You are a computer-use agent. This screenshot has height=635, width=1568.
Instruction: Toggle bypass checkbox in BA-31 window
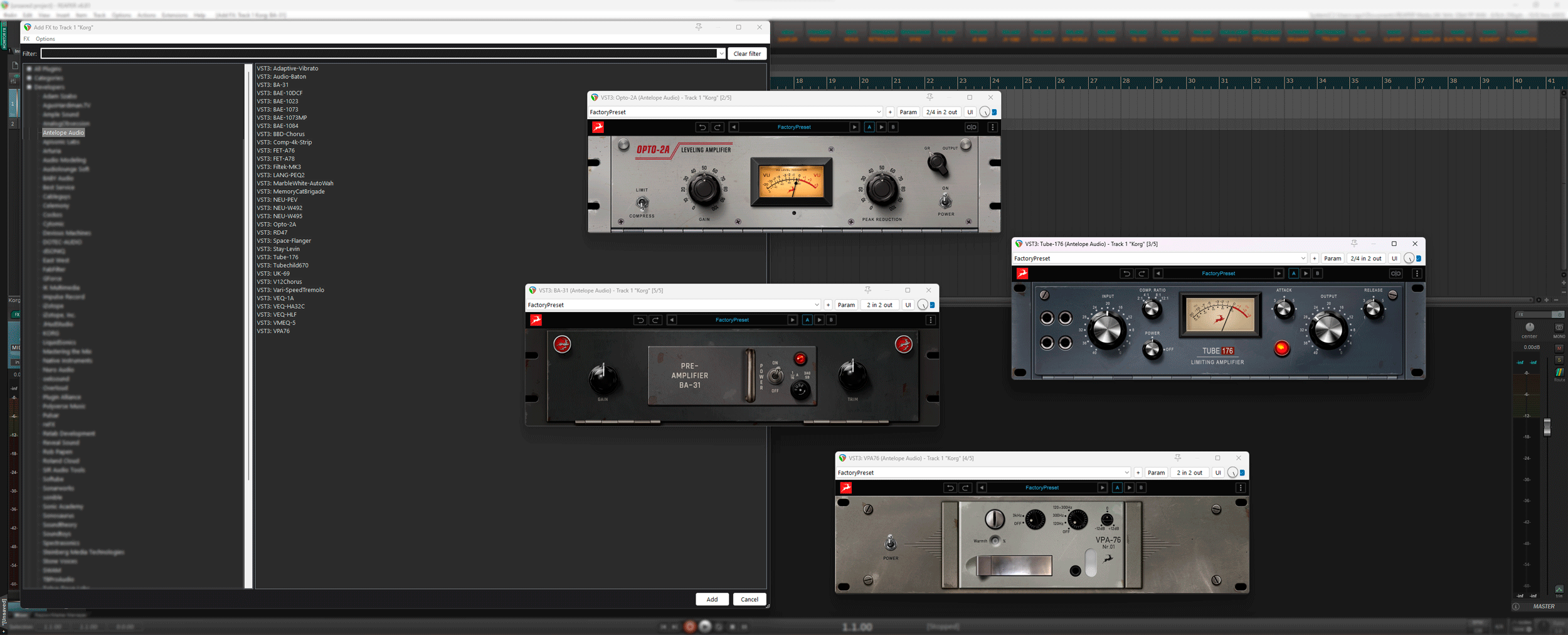tap(932, 305)
